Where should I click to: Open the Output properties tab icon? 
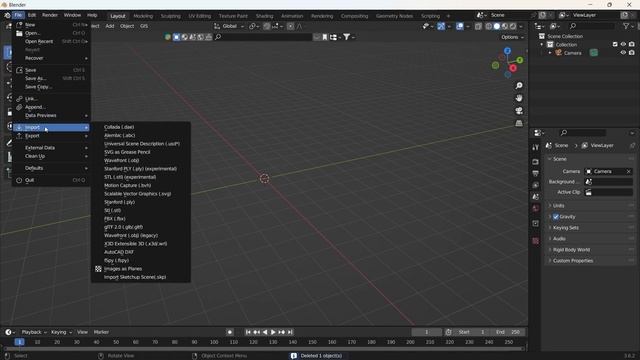tap(536, 173)
